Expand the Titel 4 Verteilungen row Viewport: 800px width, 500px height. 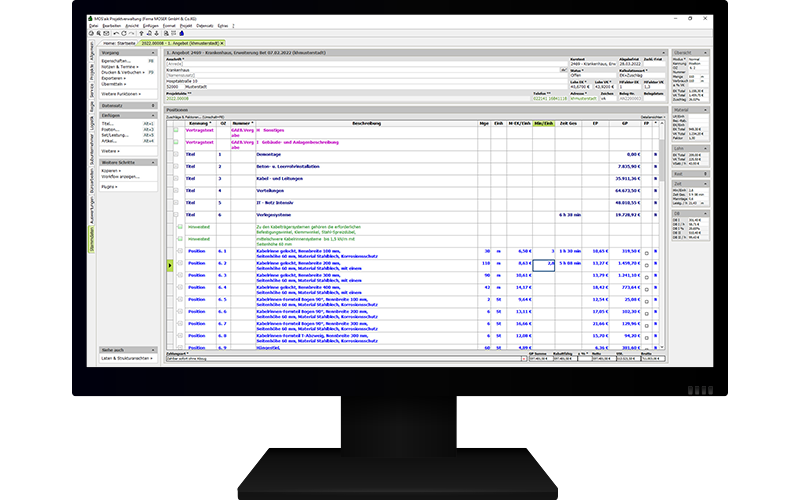click(176, 190)
